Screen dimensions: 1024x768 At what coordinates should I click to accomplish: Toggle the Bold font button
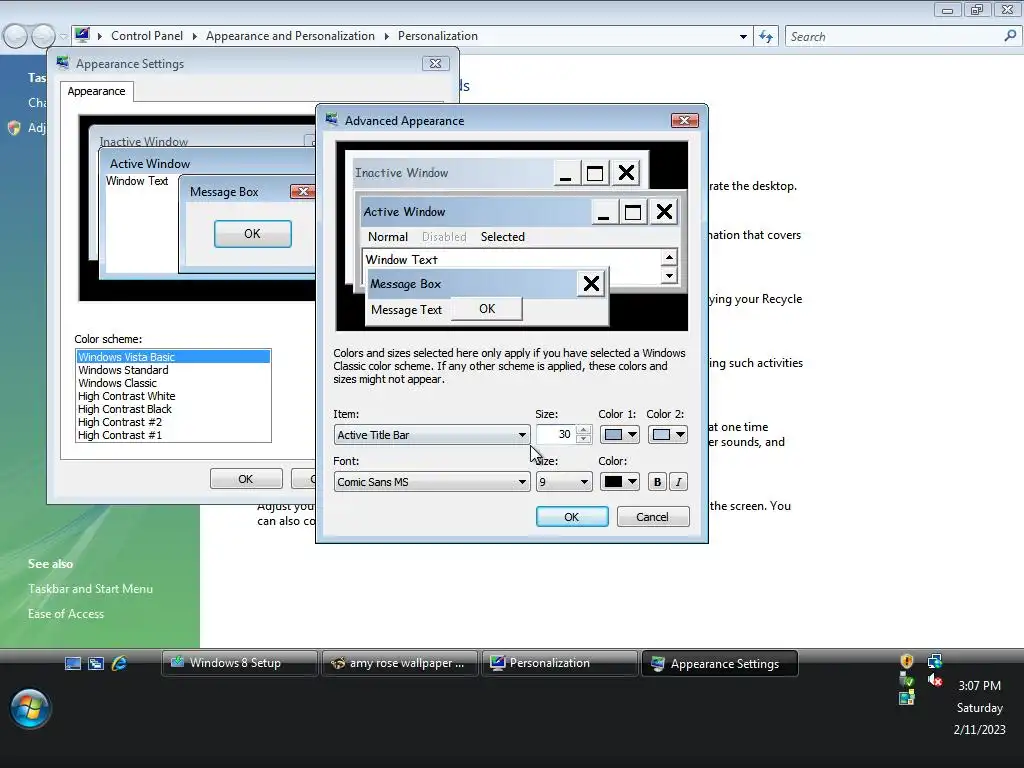[x=657, y=482]
